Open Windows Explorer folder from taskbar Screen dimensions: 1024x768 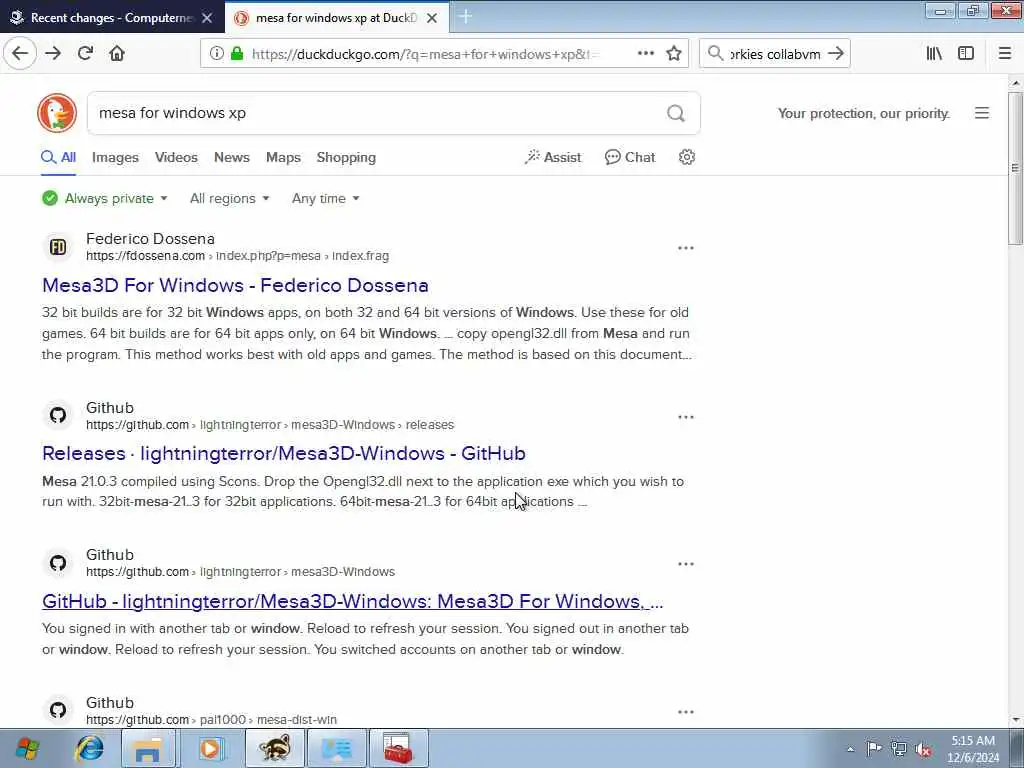click(x=147, y=748)
